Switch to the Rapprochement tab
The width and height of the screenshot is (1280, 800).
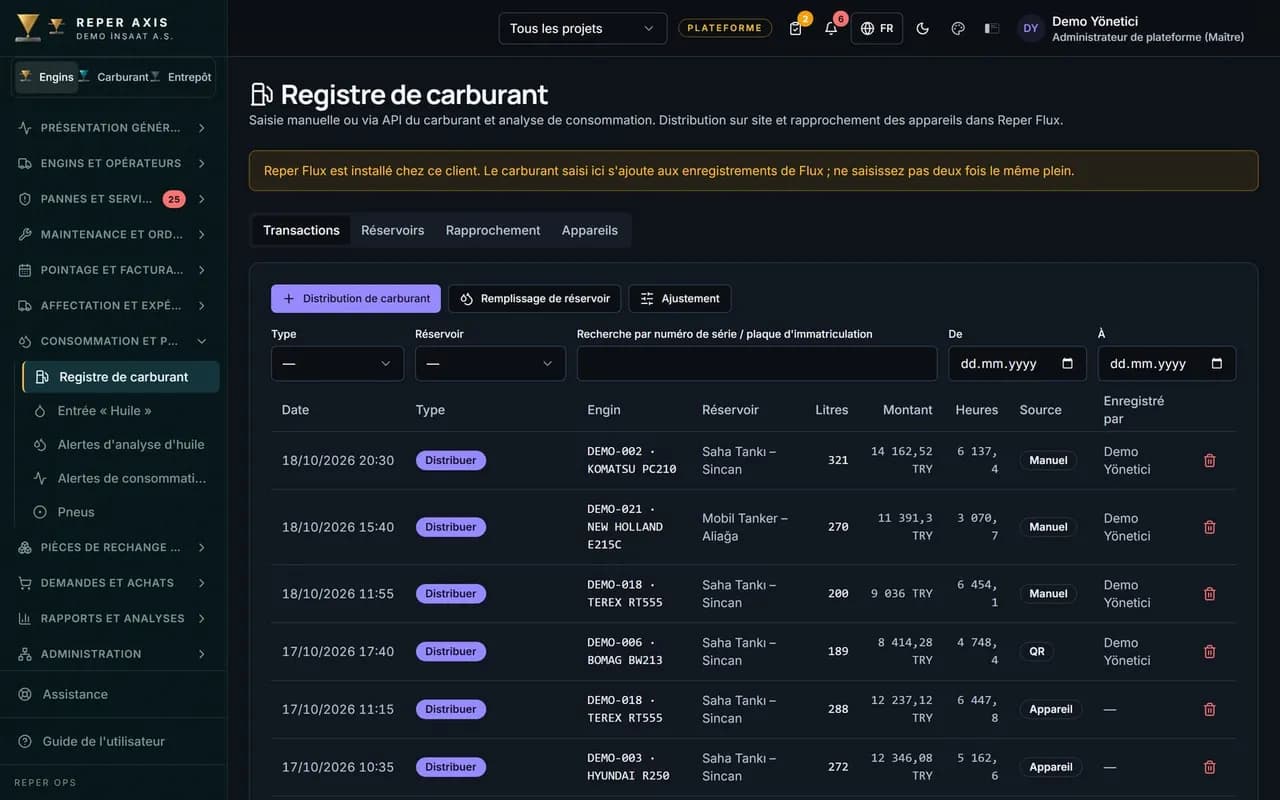[493, 230]
